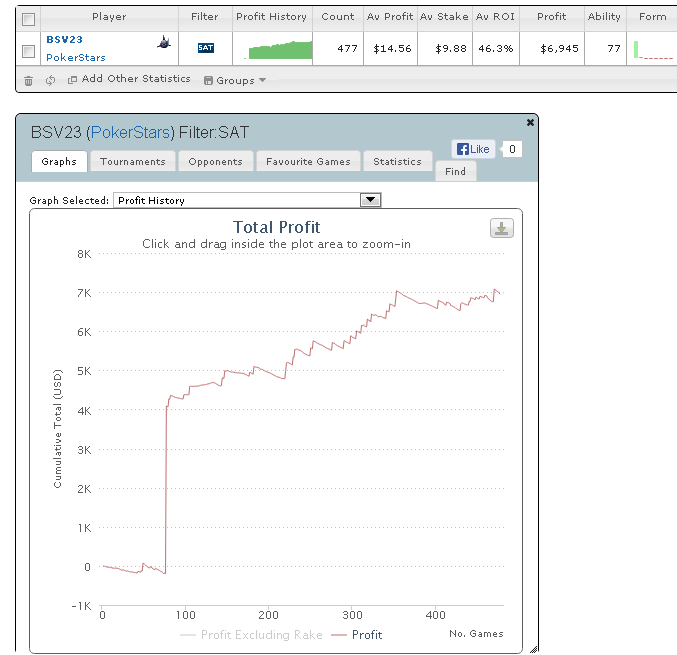The height and width of the screenshot is (655, 677).
Task: Close the BSV23 graph panel
Action: click(530, 123)
